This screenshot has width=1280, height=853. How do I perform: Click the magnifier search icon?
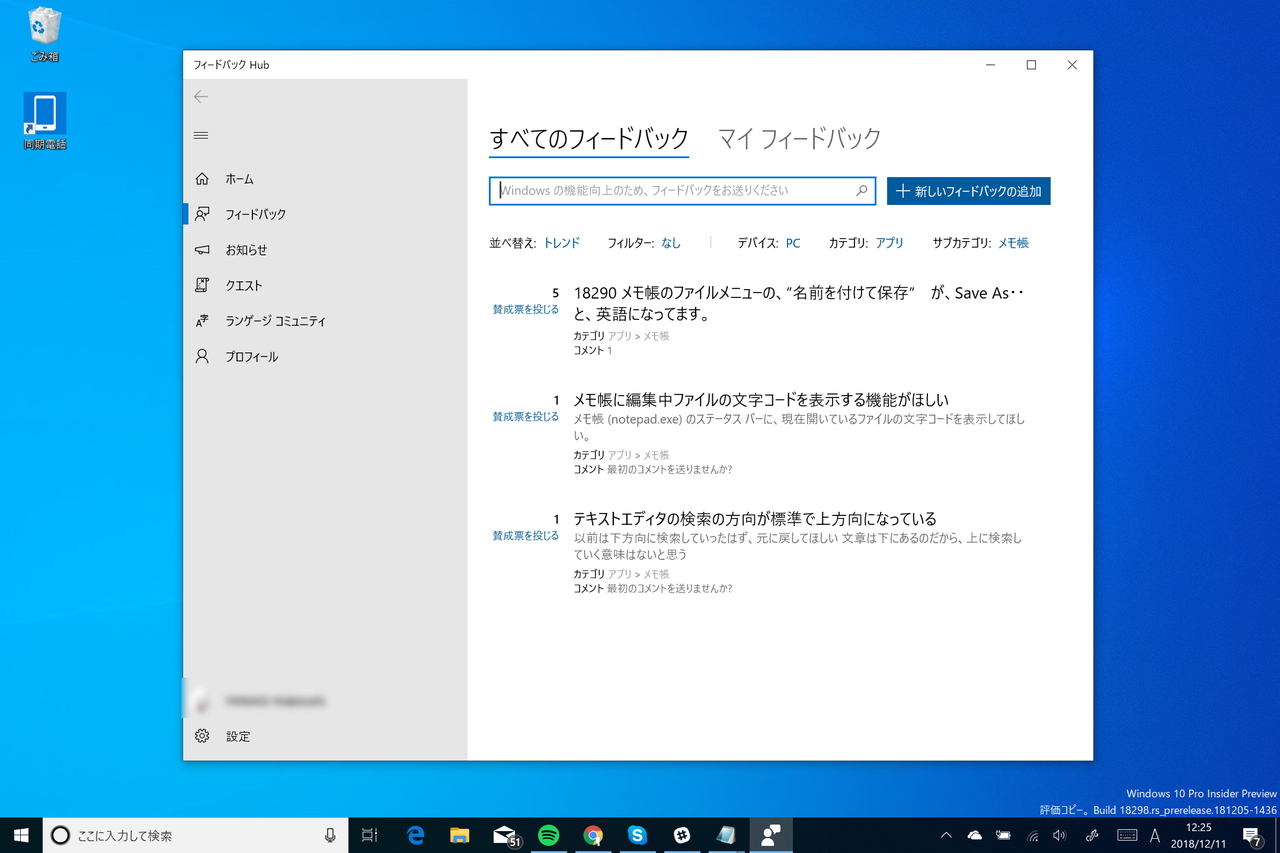(862, 191)
